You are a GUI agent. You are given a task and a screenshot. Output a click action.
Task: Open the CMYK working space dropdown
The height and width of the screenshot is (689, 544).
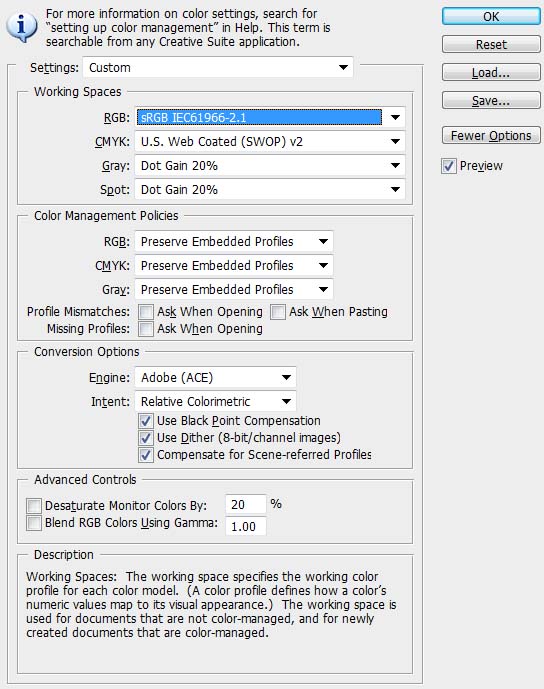click(x=270, y=141)
